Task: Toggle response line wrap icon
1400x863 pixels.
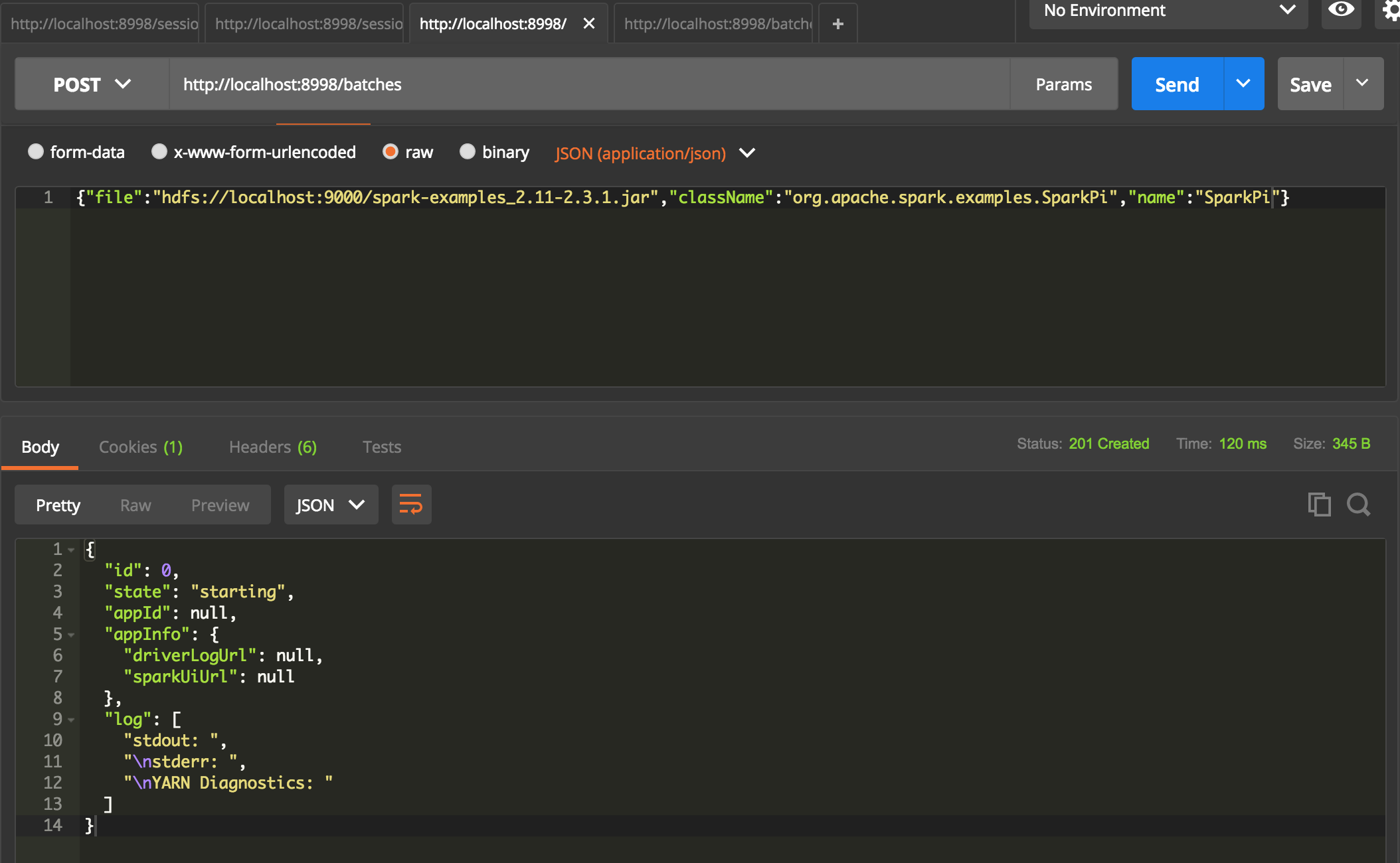Action: (x=411, y=505)
